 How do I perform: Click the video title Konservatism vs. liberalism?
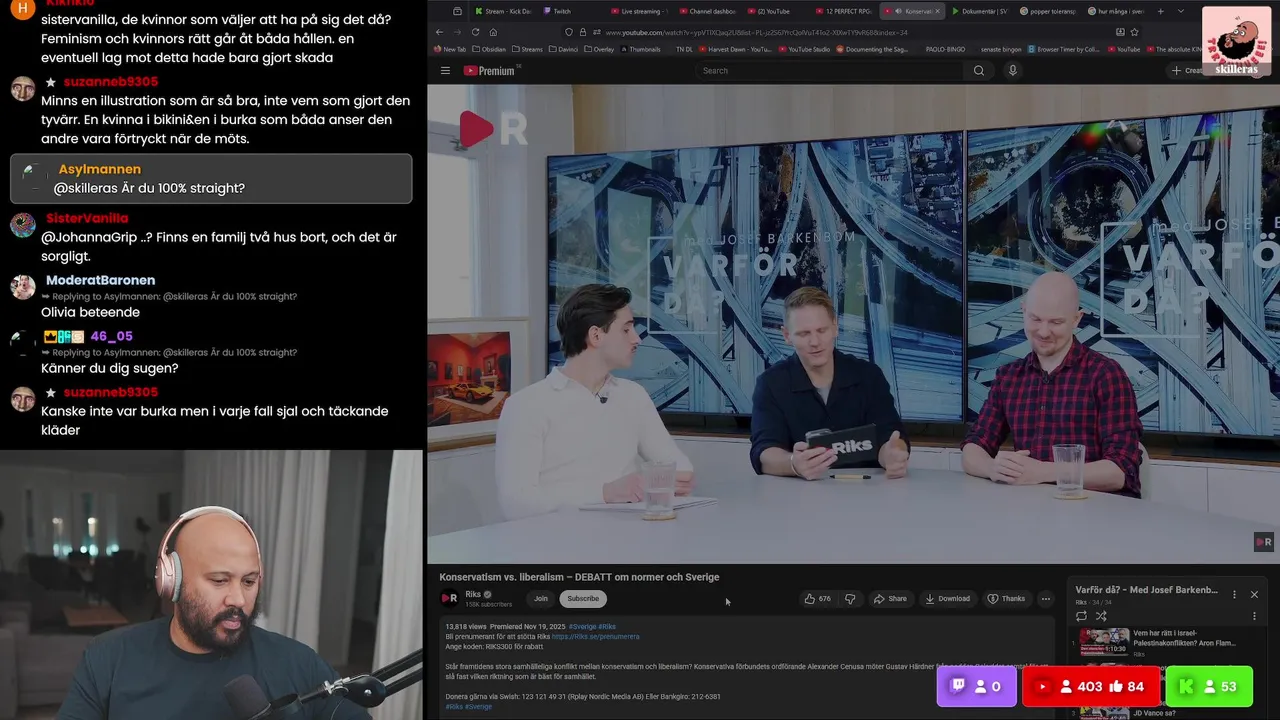click(579, 577)
